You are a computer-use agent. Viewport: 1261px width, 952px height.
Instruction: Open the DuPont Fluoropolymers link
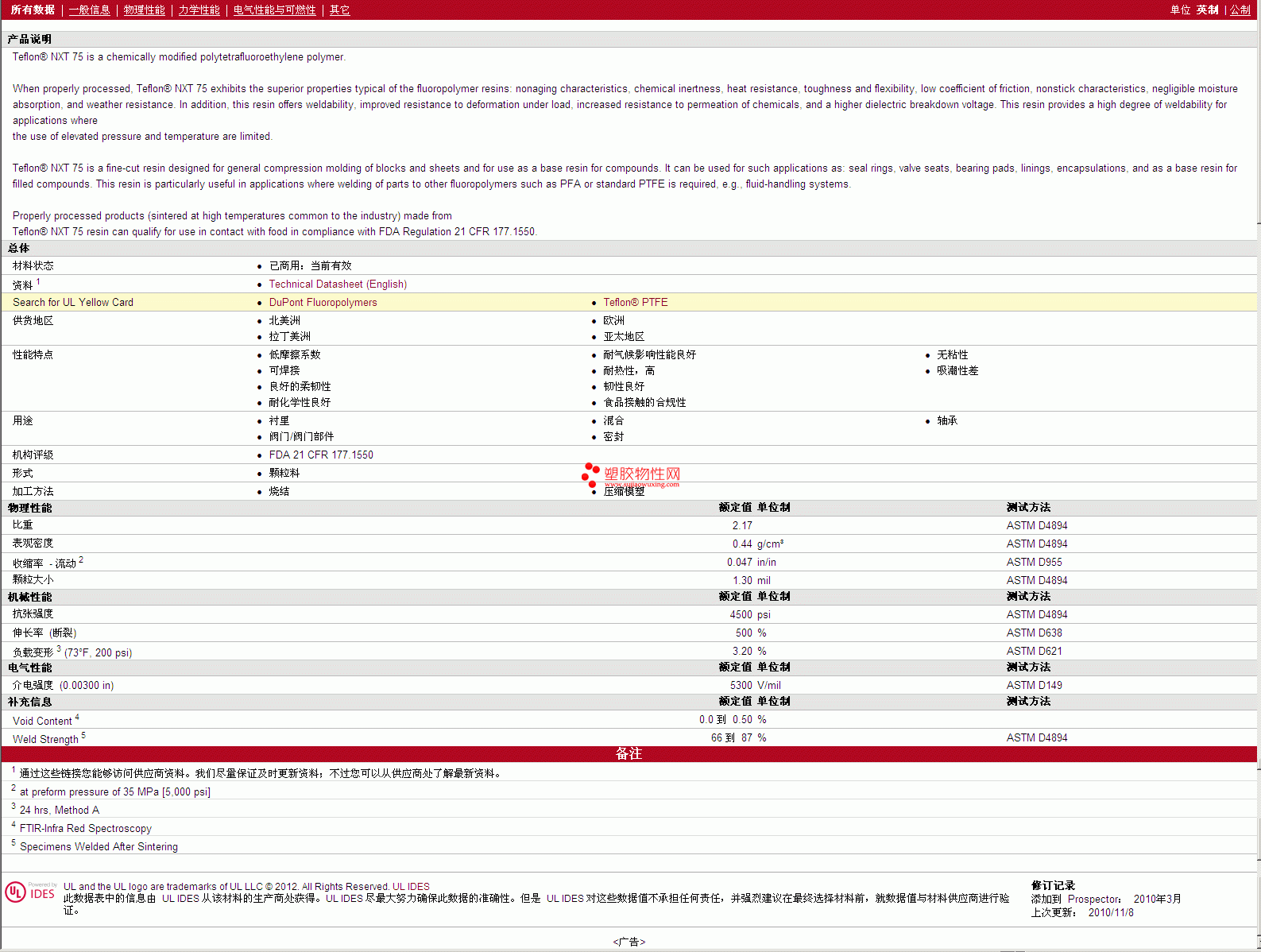323,302
